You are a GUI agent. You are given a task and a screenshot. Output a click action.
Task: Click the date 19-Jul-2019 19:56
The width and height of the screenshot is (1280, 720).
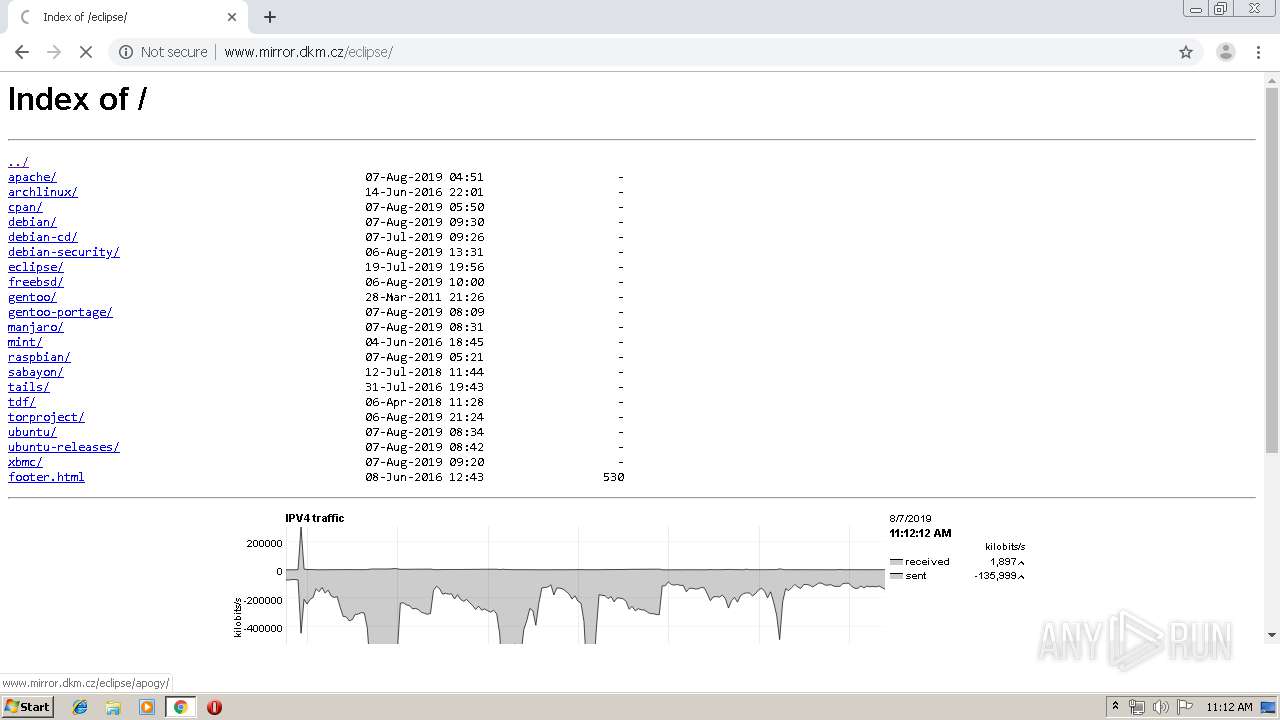(x=424, y=267)
